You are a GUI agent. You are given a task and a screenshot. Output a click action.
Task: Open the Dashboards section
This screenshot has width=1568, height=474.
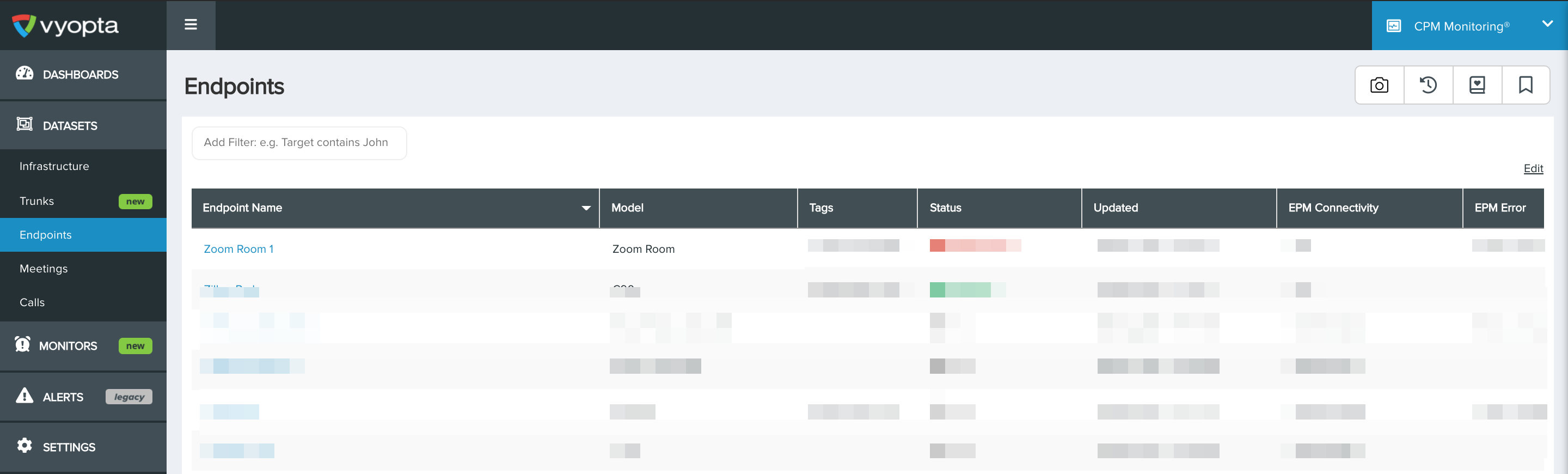83,74
